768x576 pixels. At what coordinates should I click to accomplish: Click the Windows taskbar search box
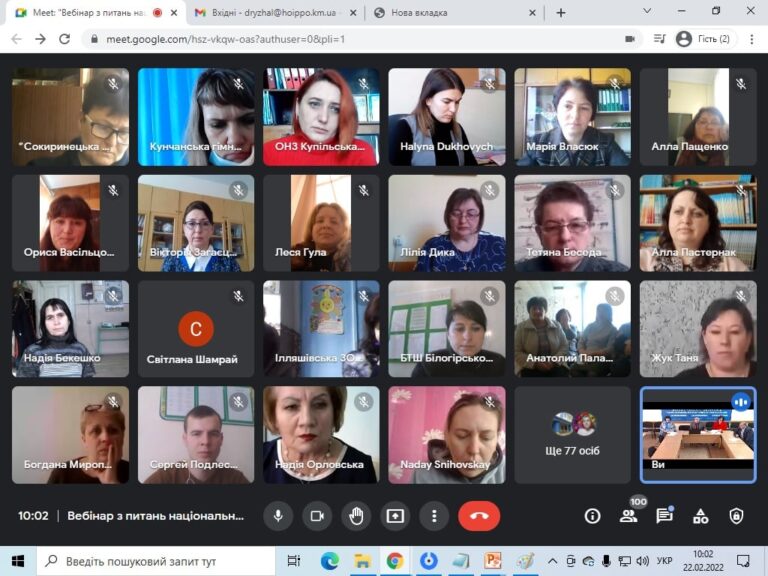157,561
